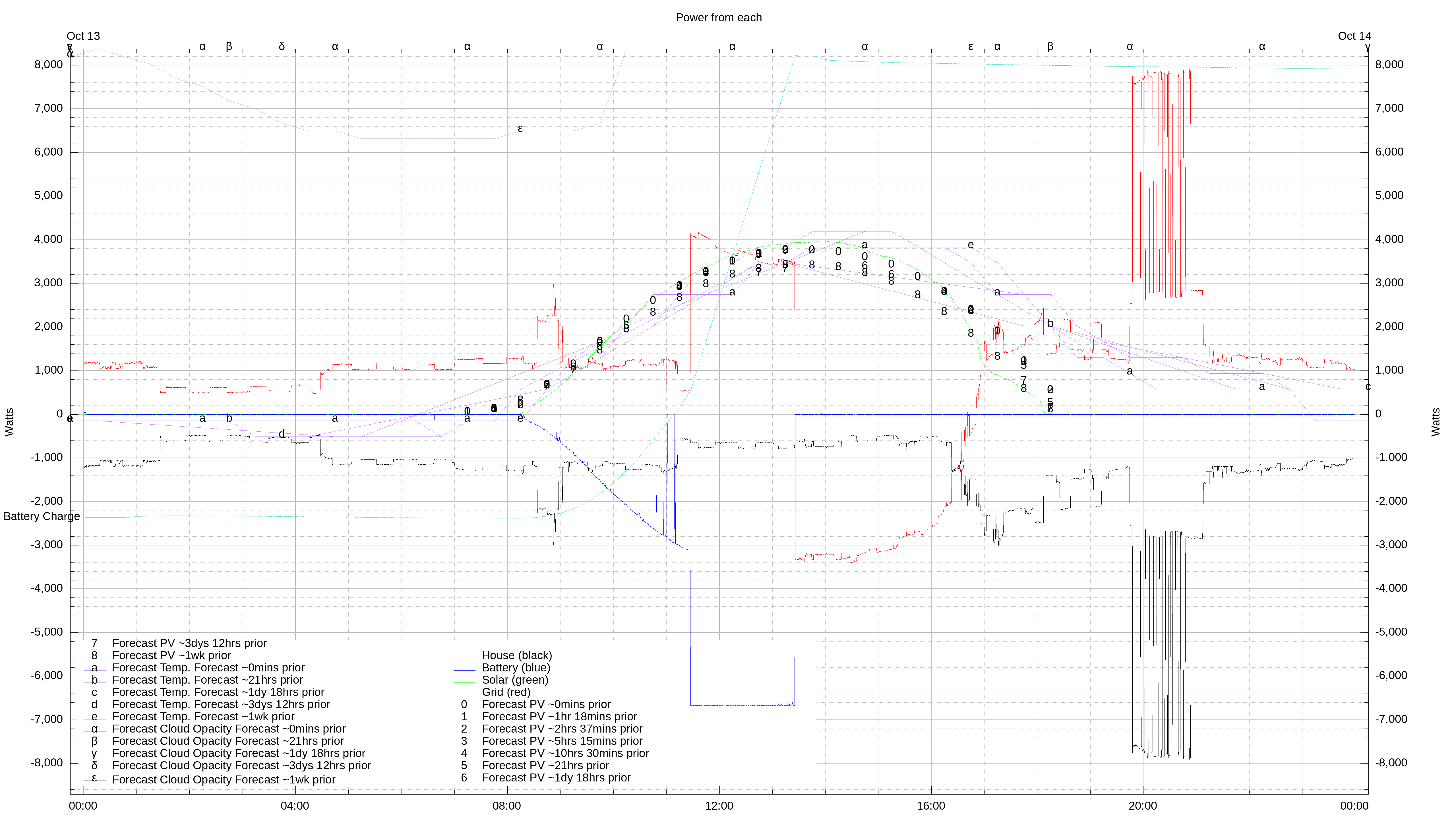This screenshot has width=1456, height=819.
Task: Click the left-axis 8,000 tick label
Action: pyautogui.click(x=49, y=65)
